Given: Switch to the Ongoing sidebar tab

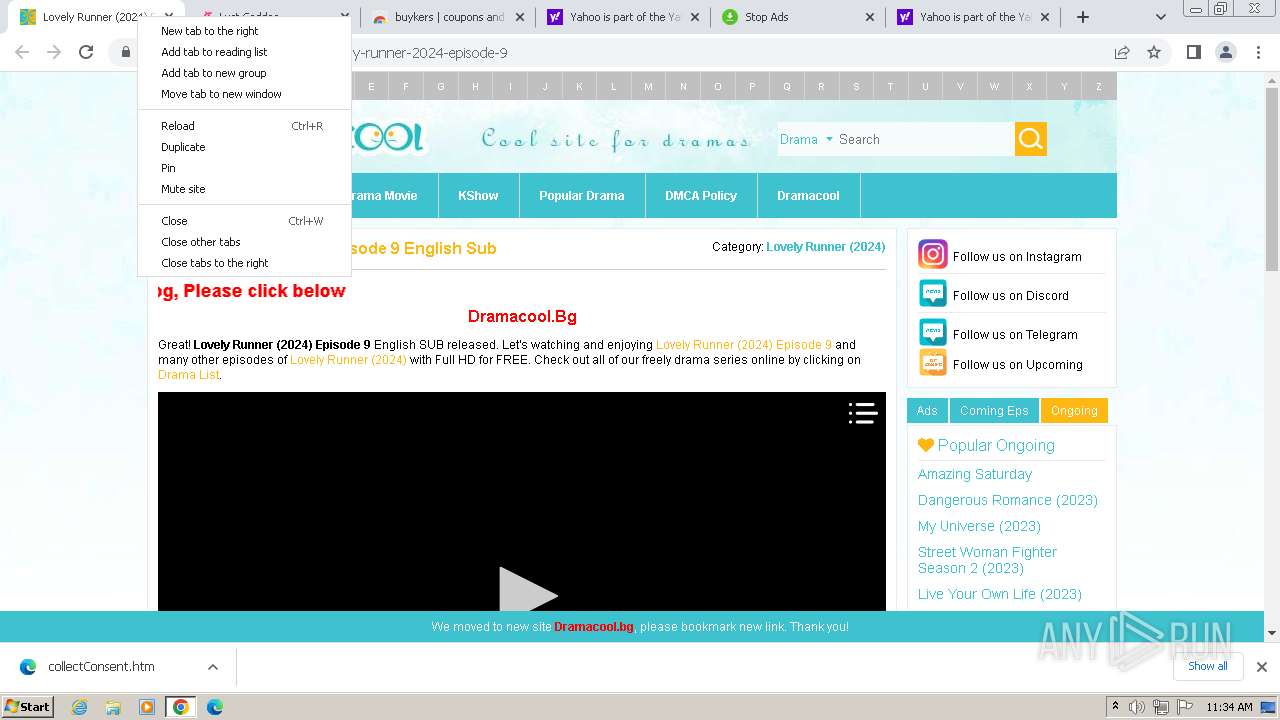Looking at the screenshot, I should [x=1074, y=411].
